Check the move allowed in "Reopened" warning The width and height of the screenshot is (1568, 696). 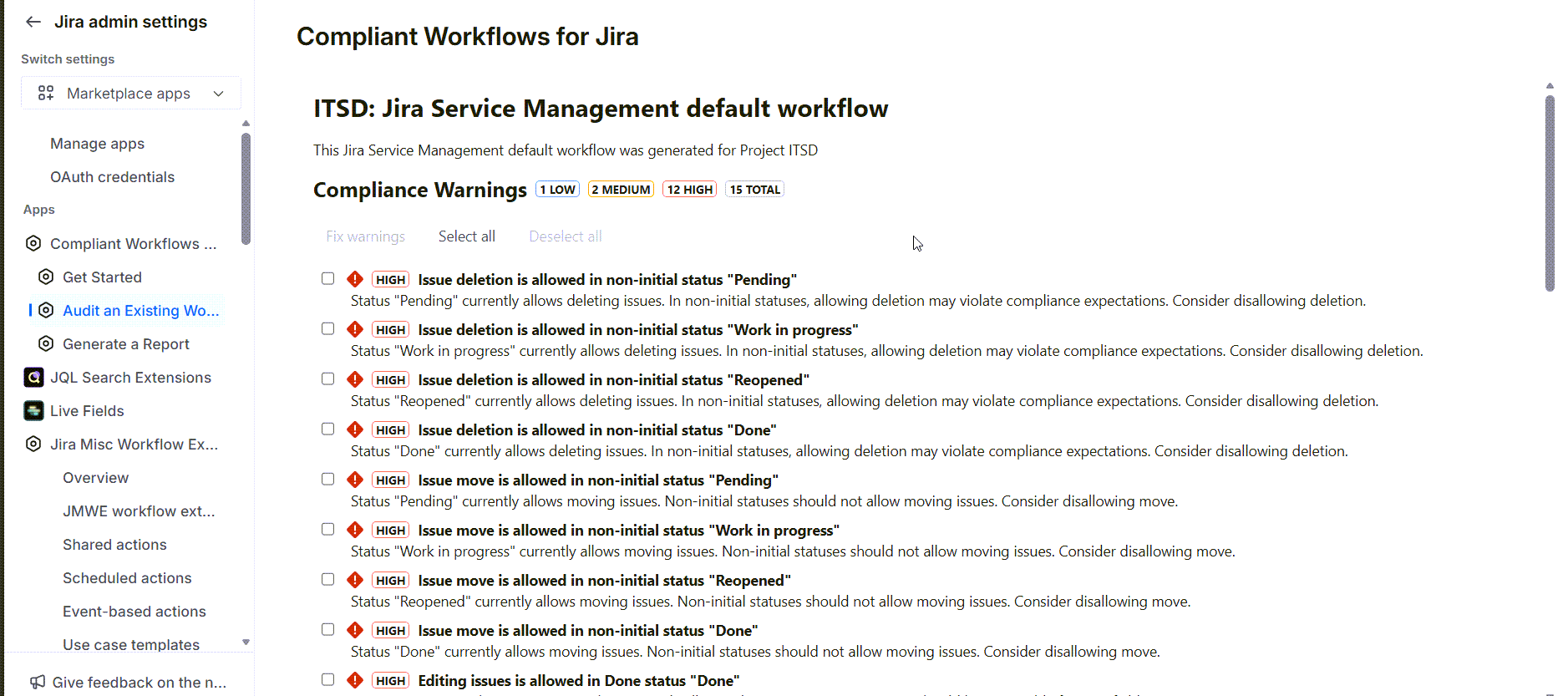tap(327, 579)
